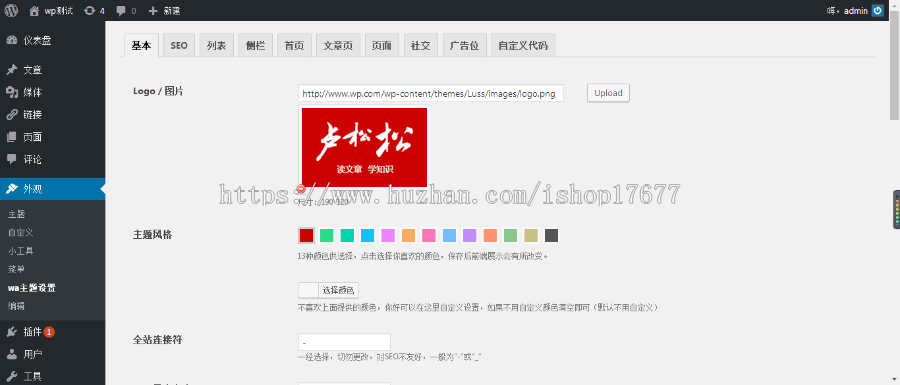Click the plus icon for new content
The height and width of the screenshot is (385, 900).
pos(153,10)
